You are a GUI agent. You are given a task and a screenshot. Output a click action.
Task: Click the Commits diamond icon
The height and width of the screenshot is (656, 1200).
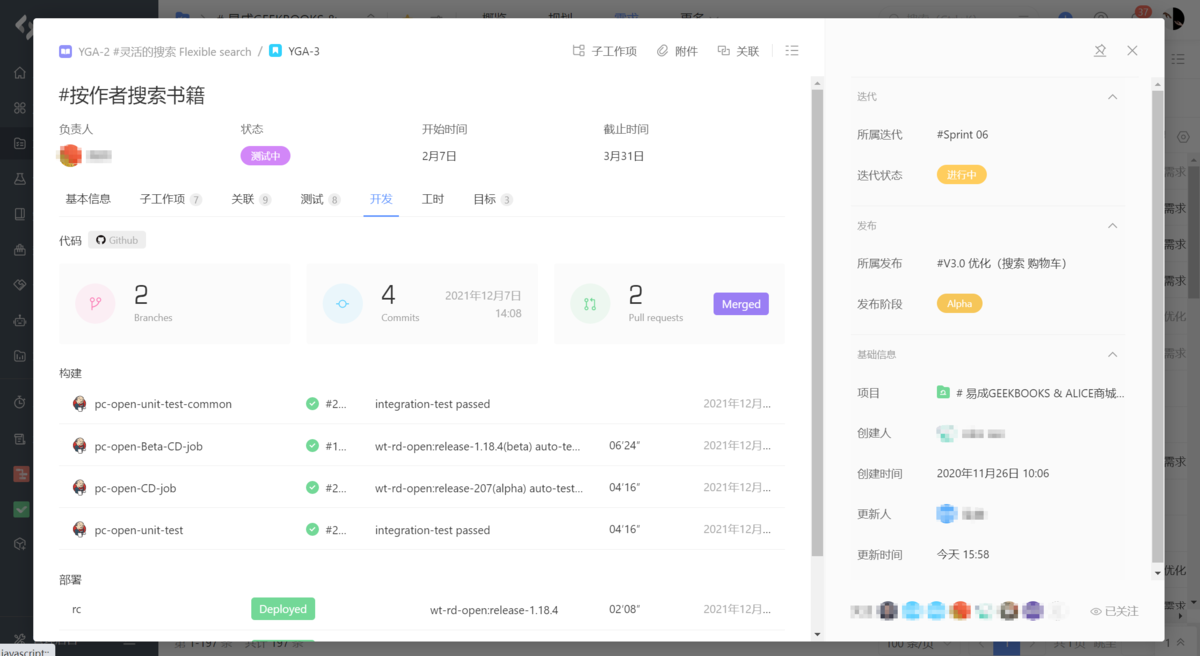343,303
